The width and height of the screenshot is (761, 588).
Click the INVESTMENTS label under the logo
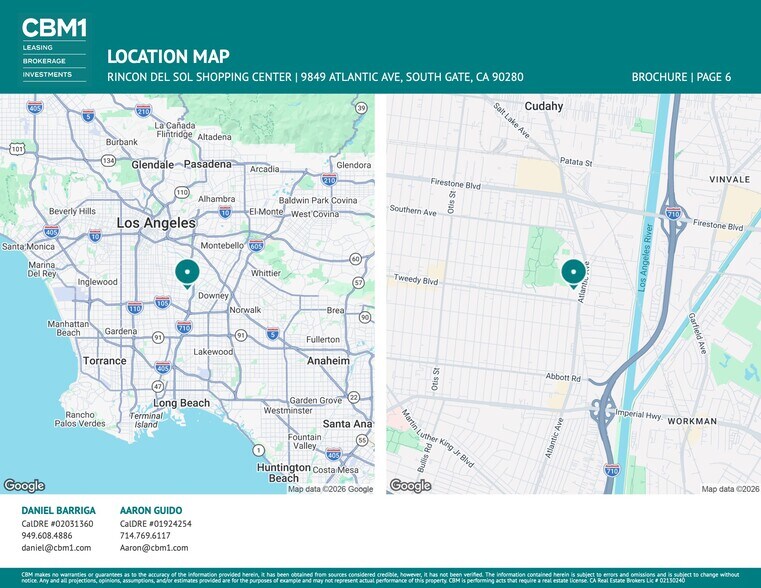[x=47, y=74]
